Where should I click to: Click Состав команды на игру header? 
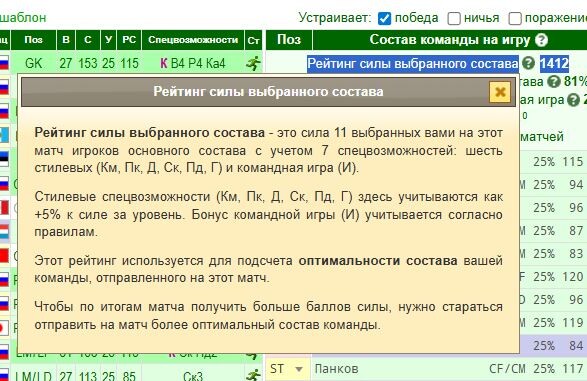tap(450, 40)
